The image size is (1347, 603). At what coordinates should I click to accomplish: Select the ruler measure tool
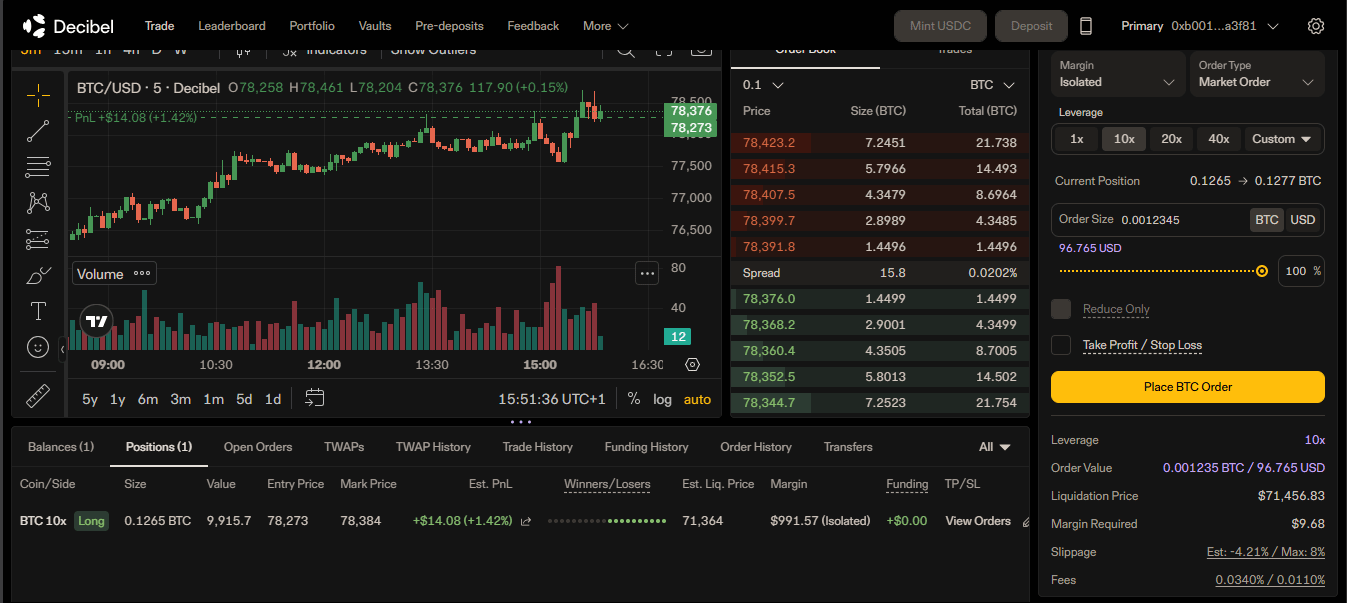coord(38,396)
